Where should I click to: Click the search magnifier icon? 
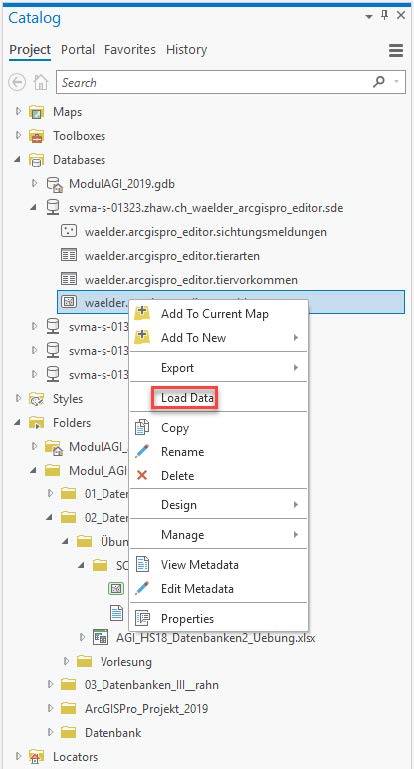click(379, 82)
